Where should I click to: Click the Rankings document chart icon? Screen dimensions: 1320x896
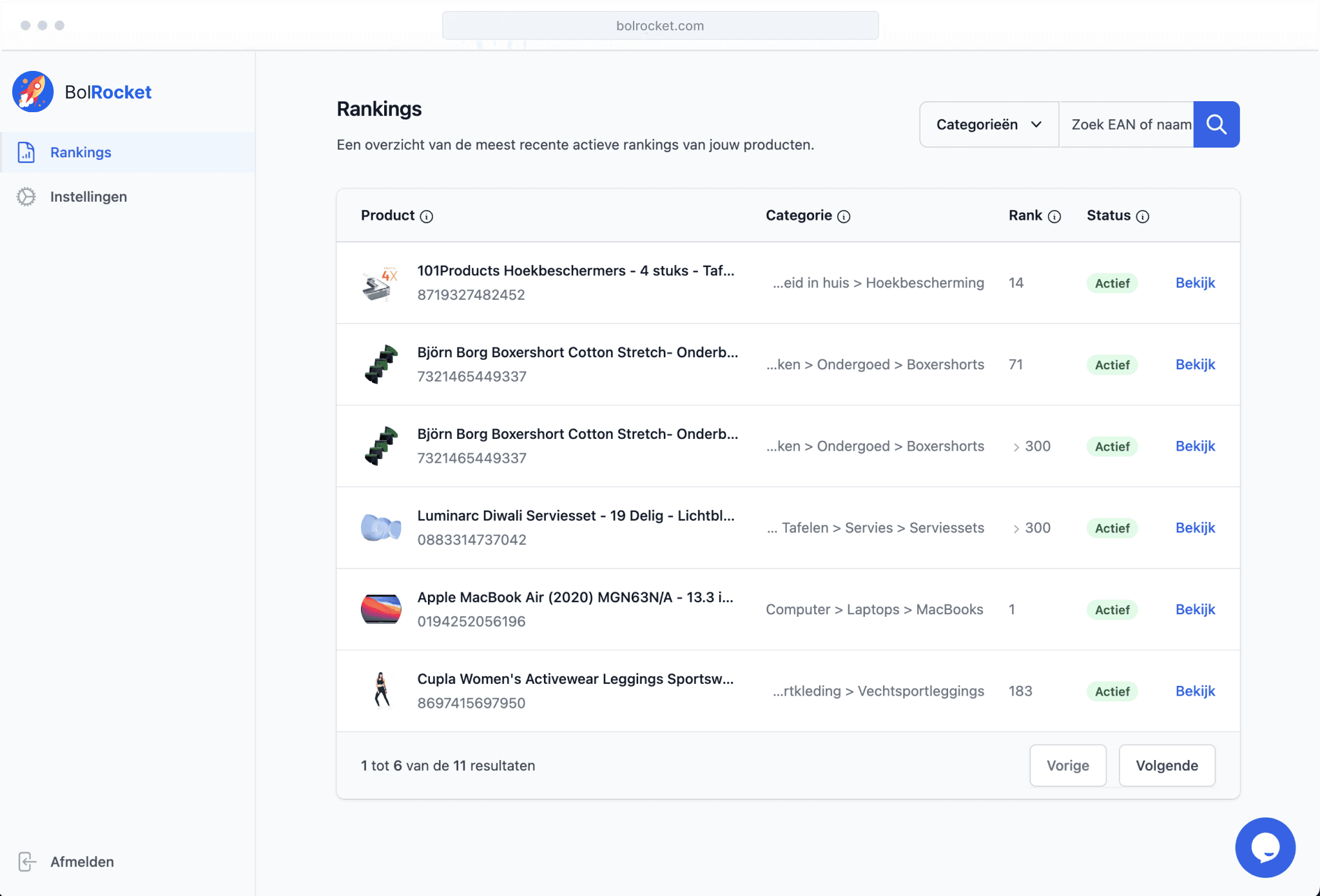pyautogui.click(x=26, y=152)
